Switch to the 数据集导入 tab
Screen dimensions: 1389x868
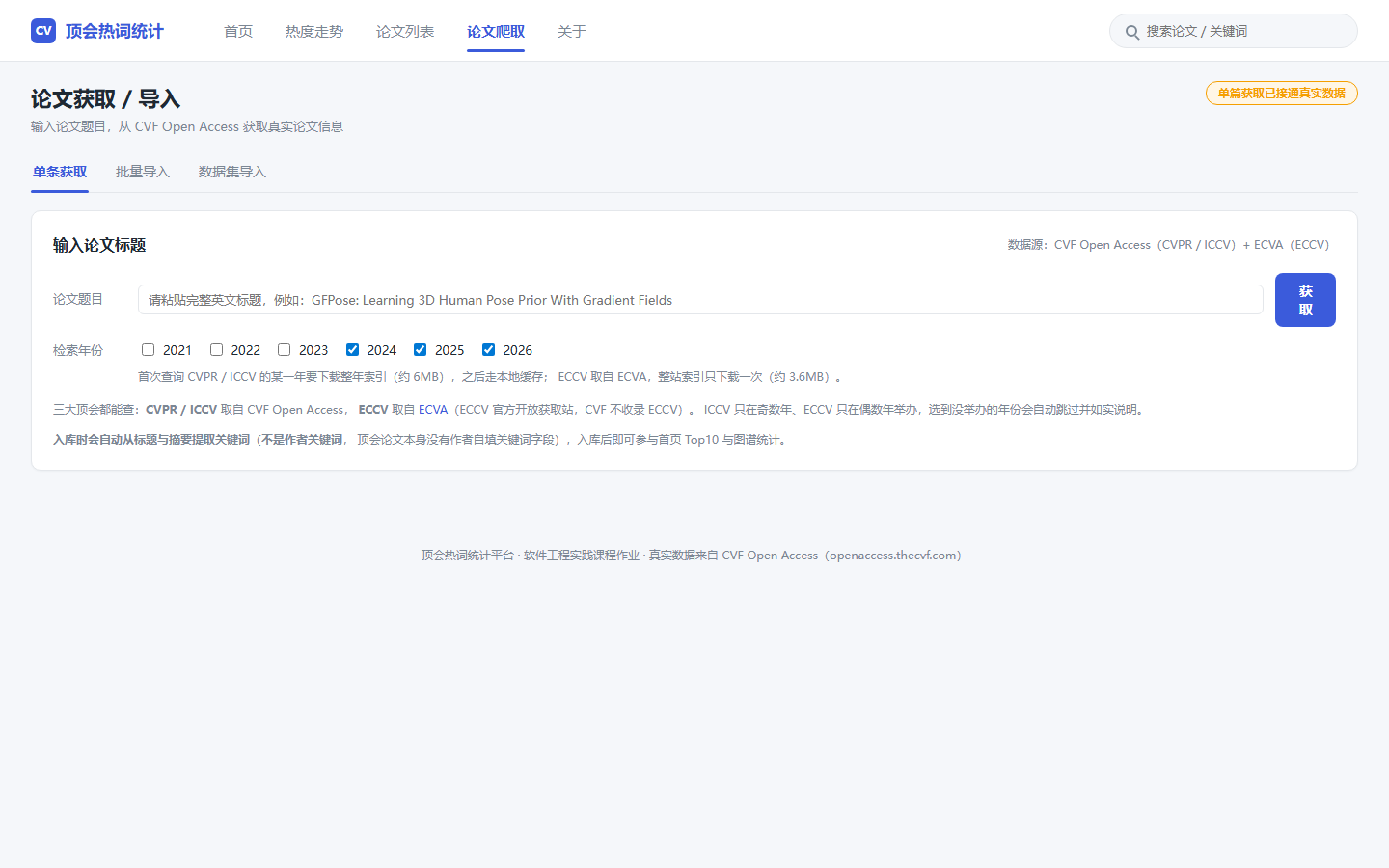(x=232, y=172)
